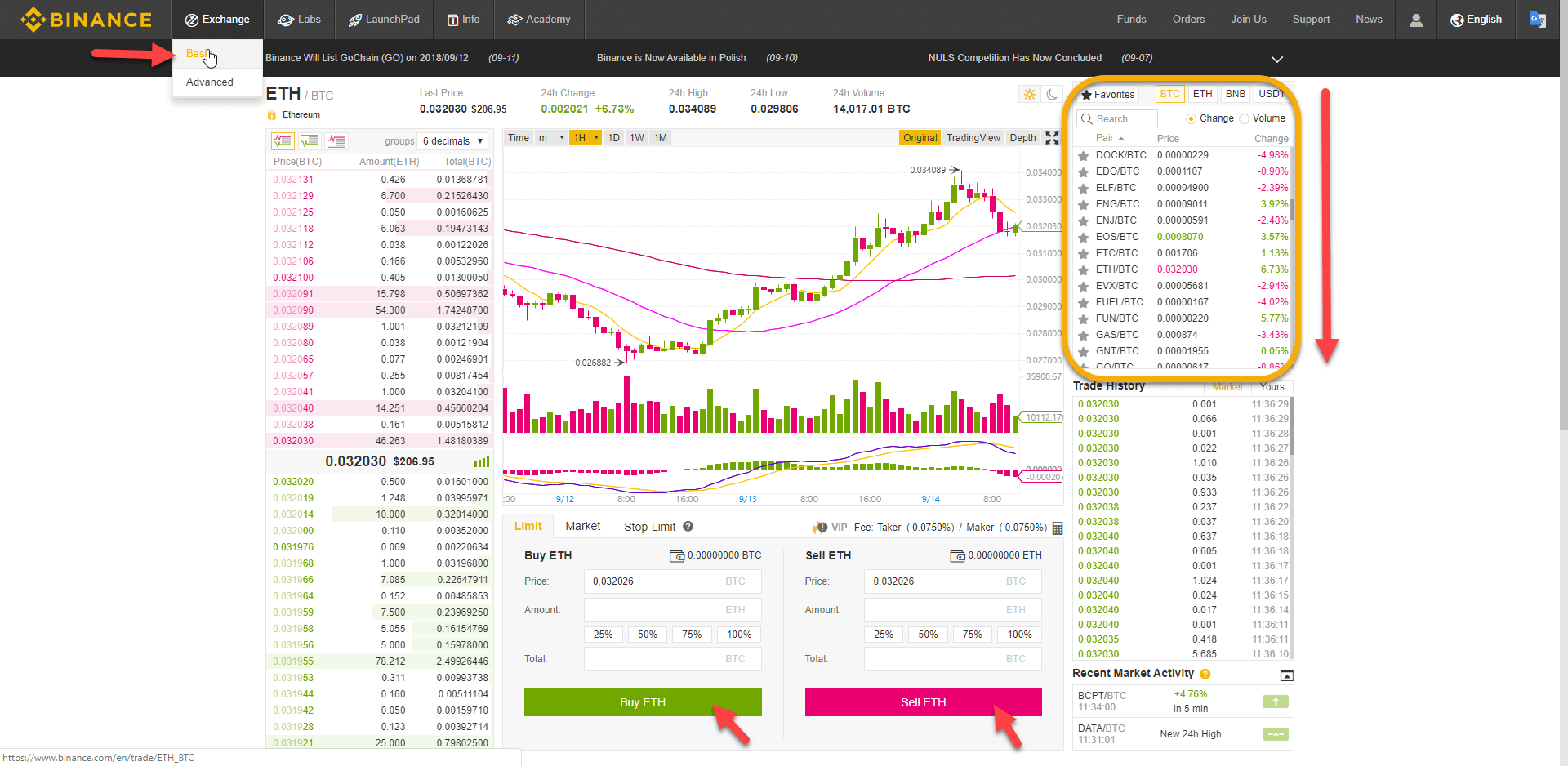The height and width of the screenshot is (766, 1568).
Task: Open the minutes interval dropdown
Action: [550, 138]
